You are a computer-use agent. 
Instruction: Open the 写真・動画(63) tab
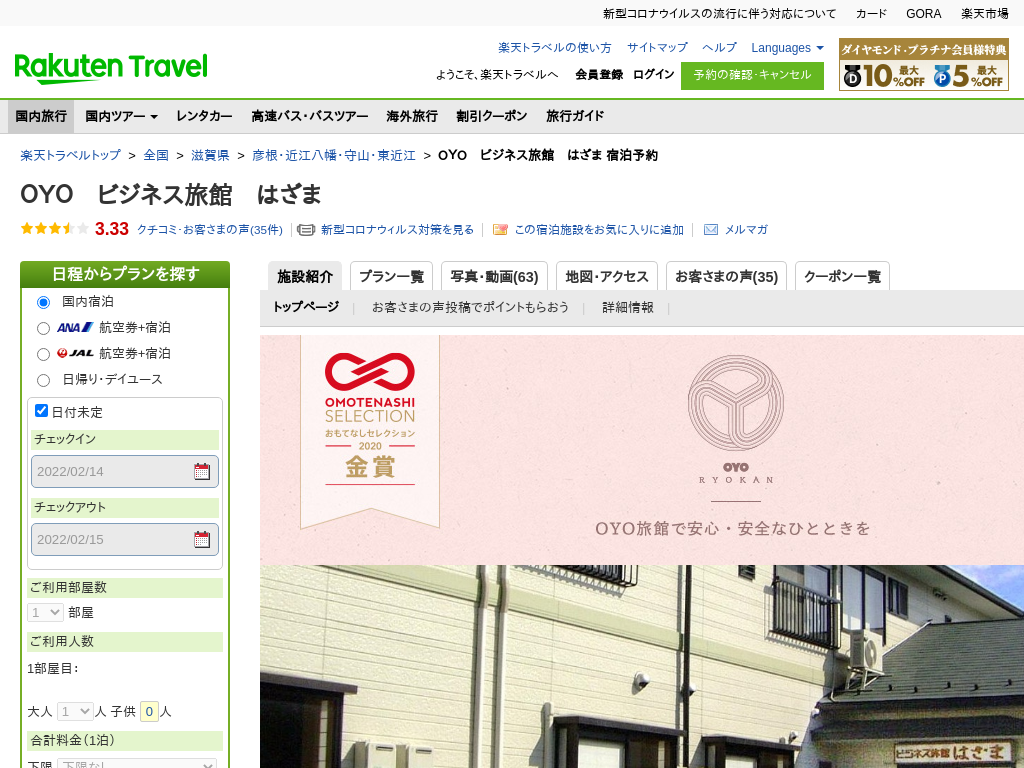[494, 276]
